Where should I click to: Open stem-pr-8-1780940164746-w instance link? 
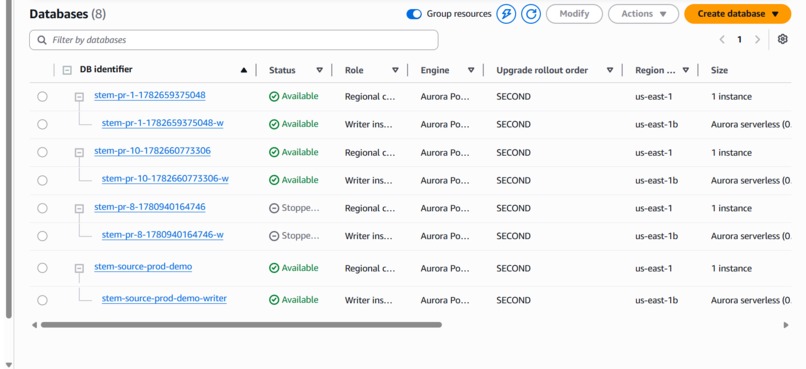pyautogui.click(x=162, y=234)
